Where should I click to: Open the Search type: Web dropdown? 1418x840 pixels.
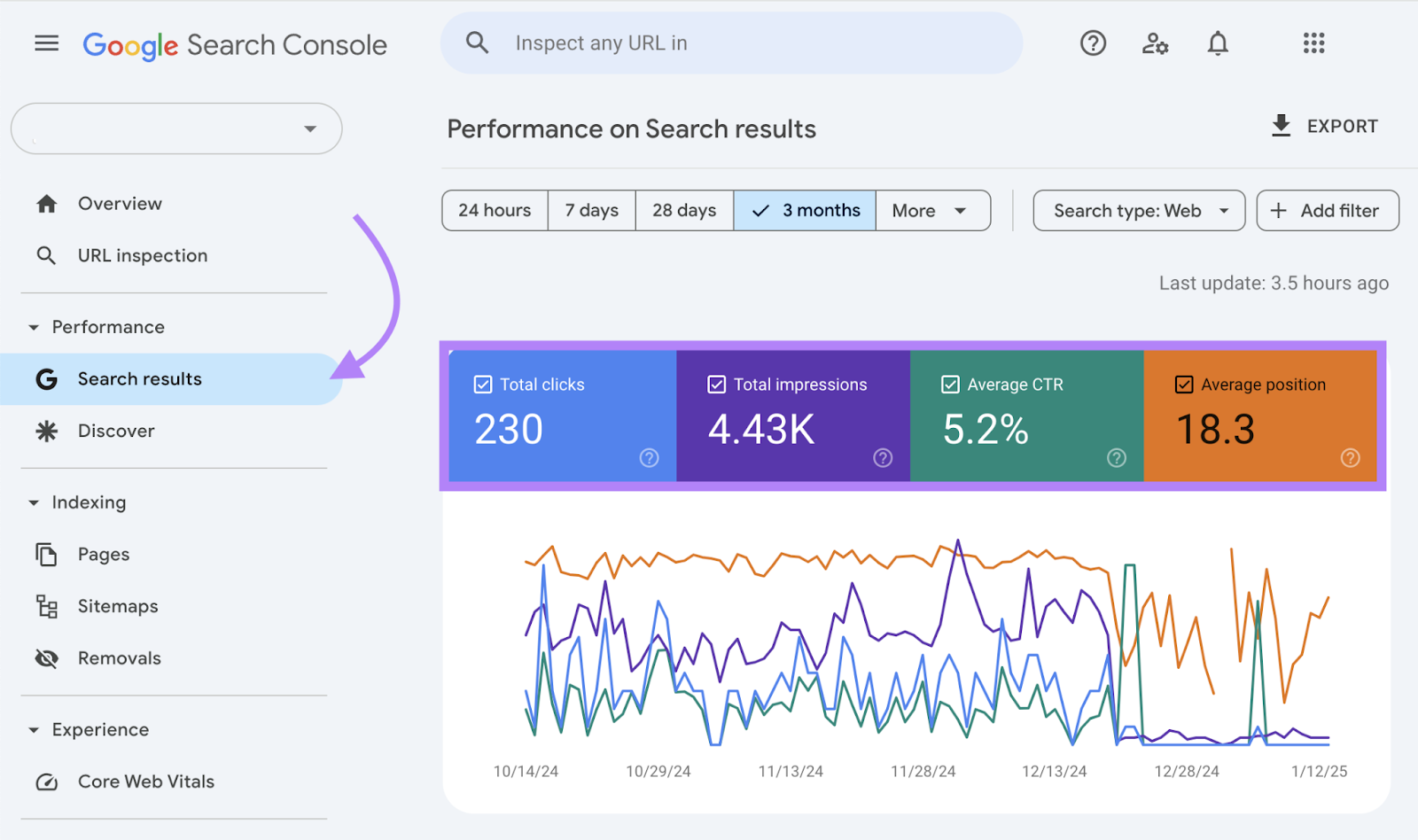pyautogui.click(x=1139, y=210)
